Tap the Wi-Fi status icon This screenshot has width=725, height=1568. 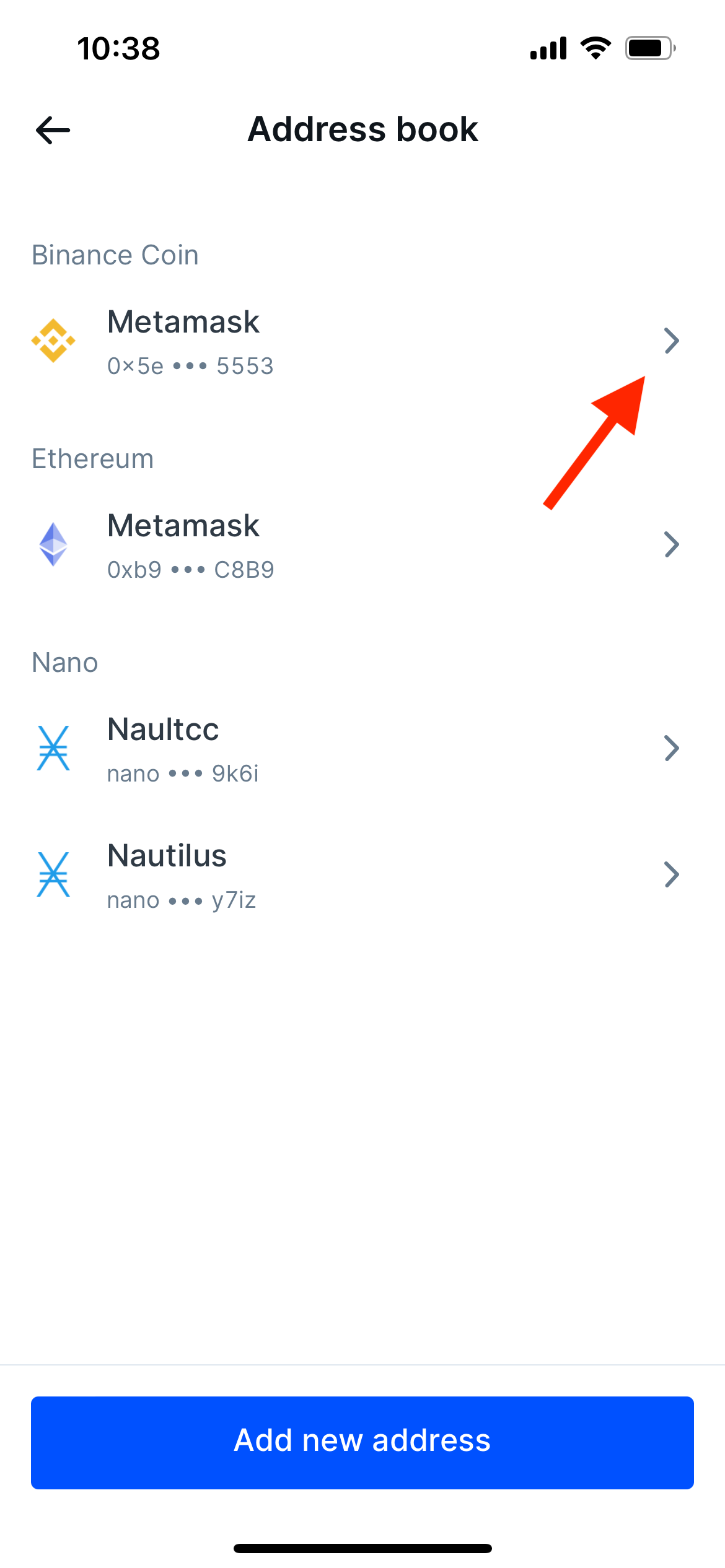(x=595, y=48)
